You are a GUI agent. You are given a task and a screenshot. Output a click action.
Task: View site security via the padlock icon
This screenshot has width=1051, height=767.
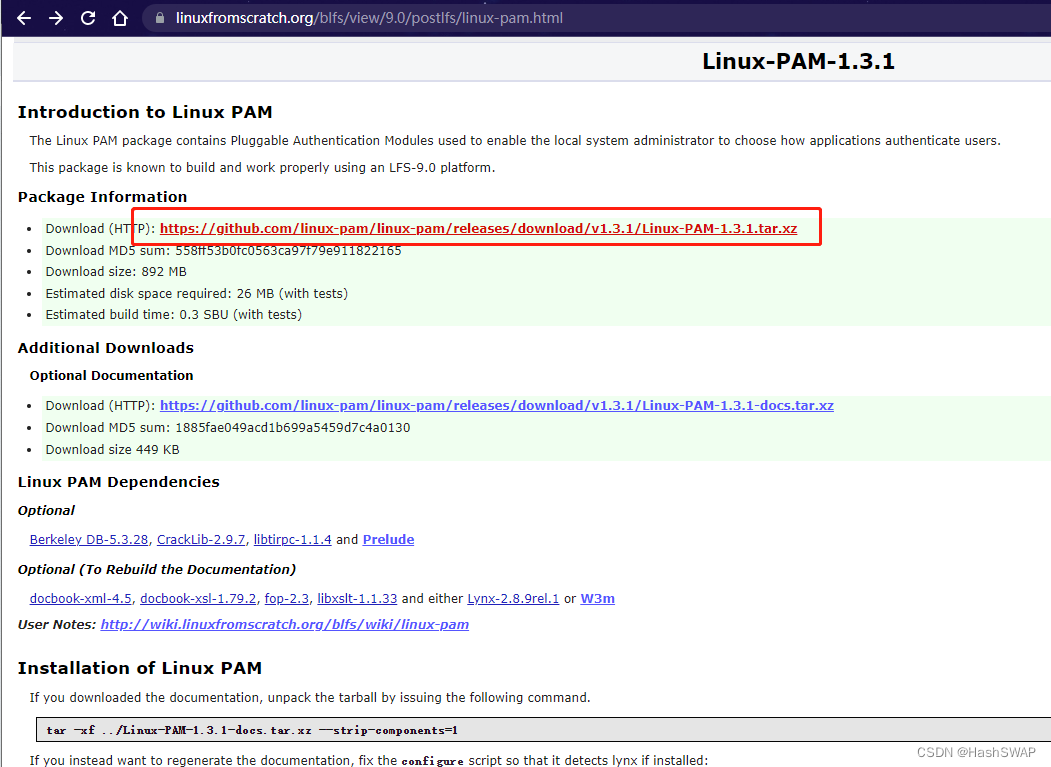click(160, 18)
